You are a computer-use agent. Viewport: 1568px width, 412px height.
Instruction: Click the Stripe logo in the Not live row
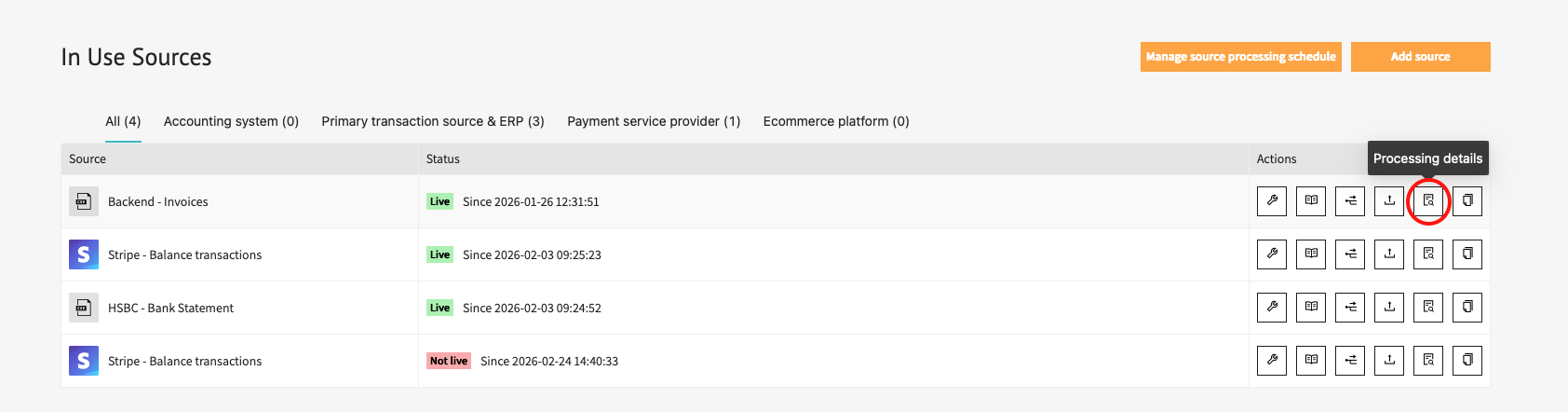click(x=84, y=361)
